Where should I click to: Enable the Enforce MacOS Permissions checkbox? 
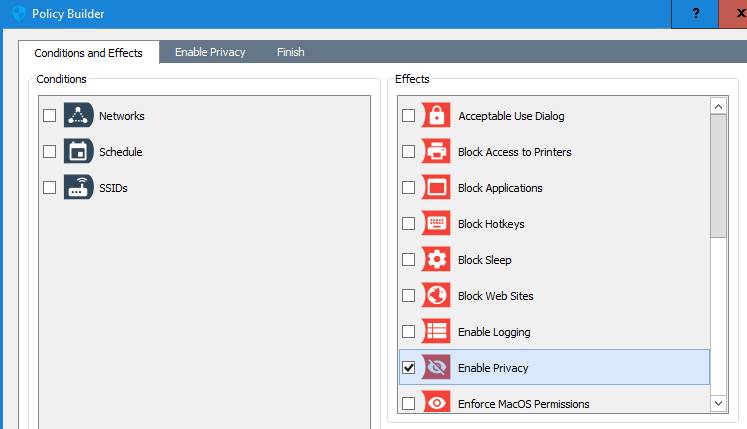pos(408,404)
